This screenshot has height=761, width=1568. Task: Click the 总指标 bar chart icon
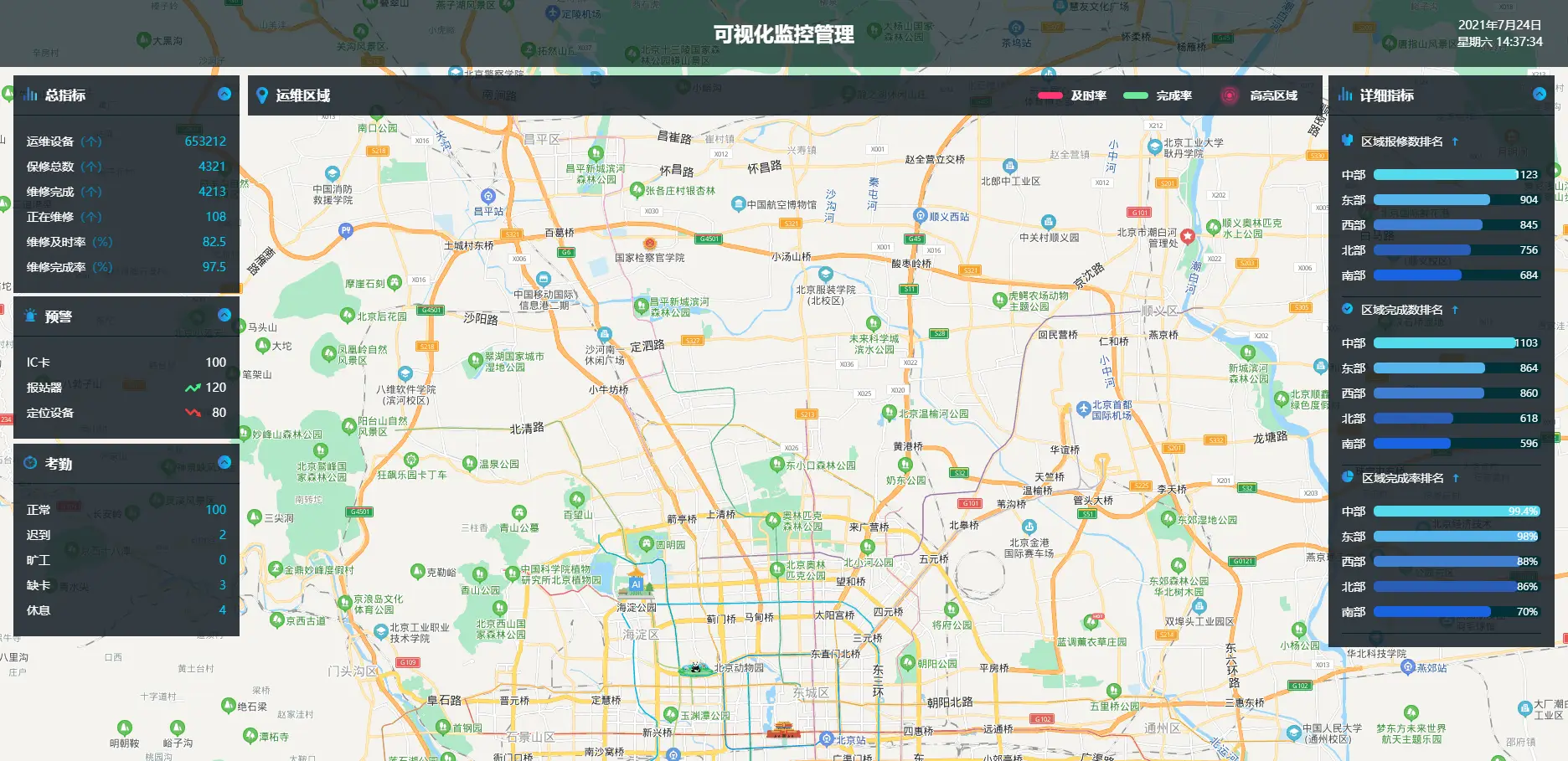[30, 95]
